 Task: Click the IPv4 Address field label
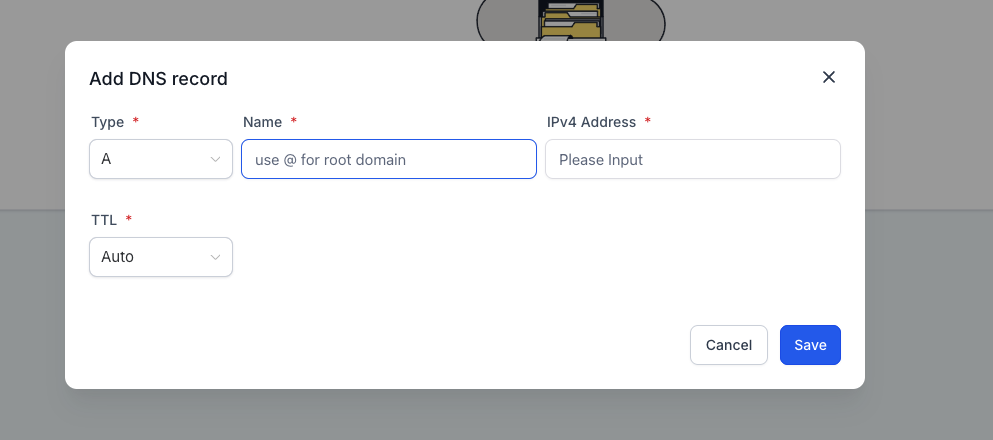591,122
